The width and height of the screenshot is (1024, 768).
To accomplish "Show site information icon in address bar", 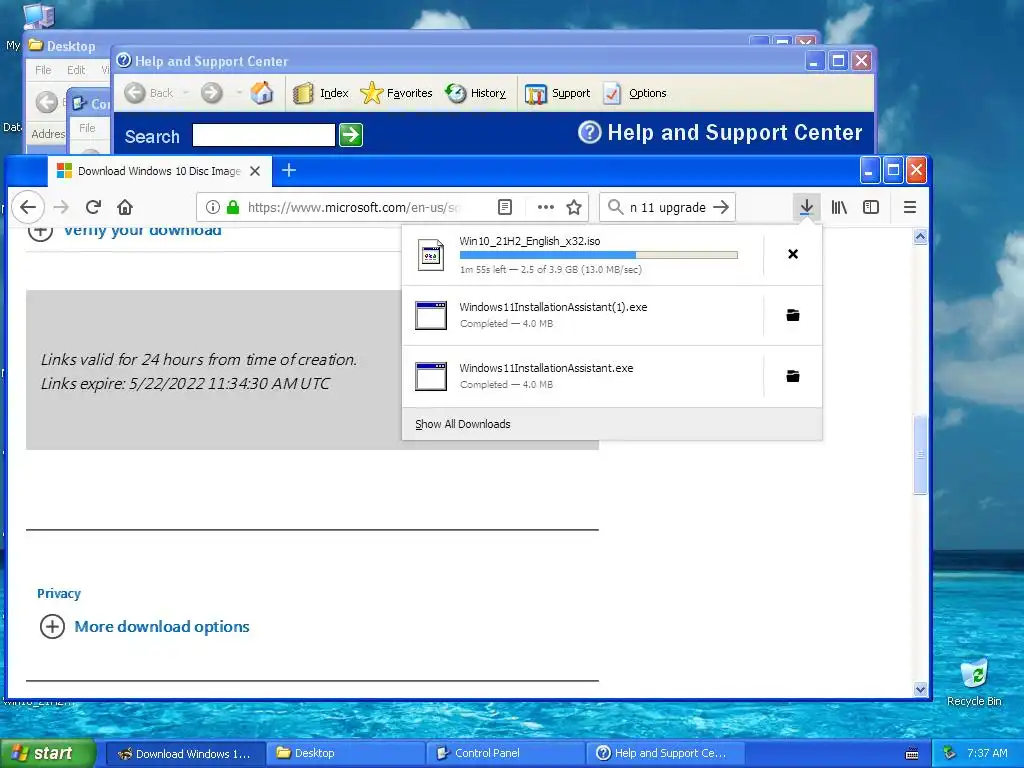I will tap(212, 208).
